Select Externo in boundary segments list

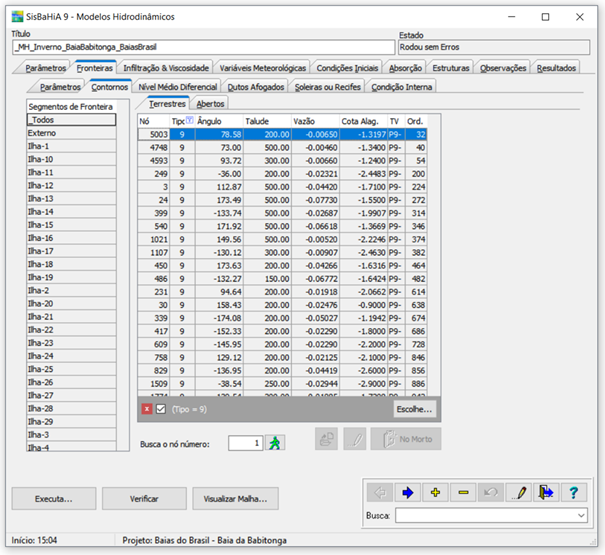pos(71,133)
